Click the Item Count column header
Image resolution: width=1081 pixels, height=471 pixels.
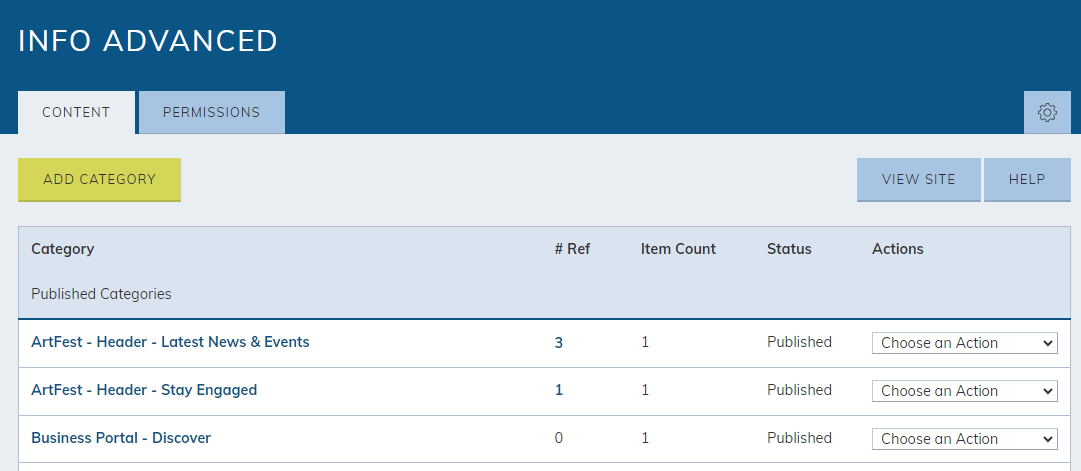coord(678,249)
